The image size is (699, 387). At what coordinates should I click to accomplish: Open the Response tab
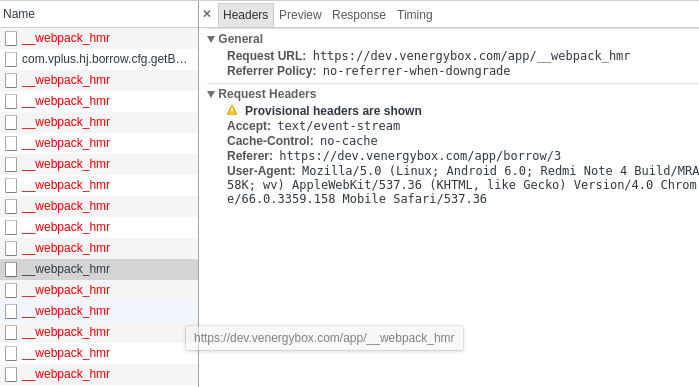pos(358,15)
